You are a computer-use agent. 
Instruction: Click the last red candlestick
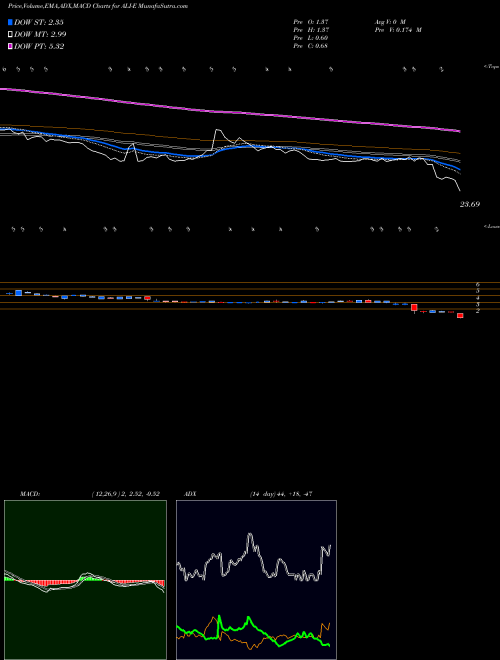(460, 315)
